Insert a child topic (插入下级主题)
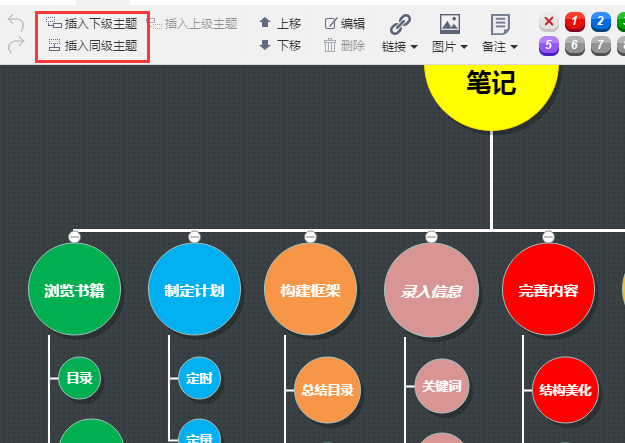Viewport: 625px width, 443px height. pyautogui.click(x=92, y=24)
